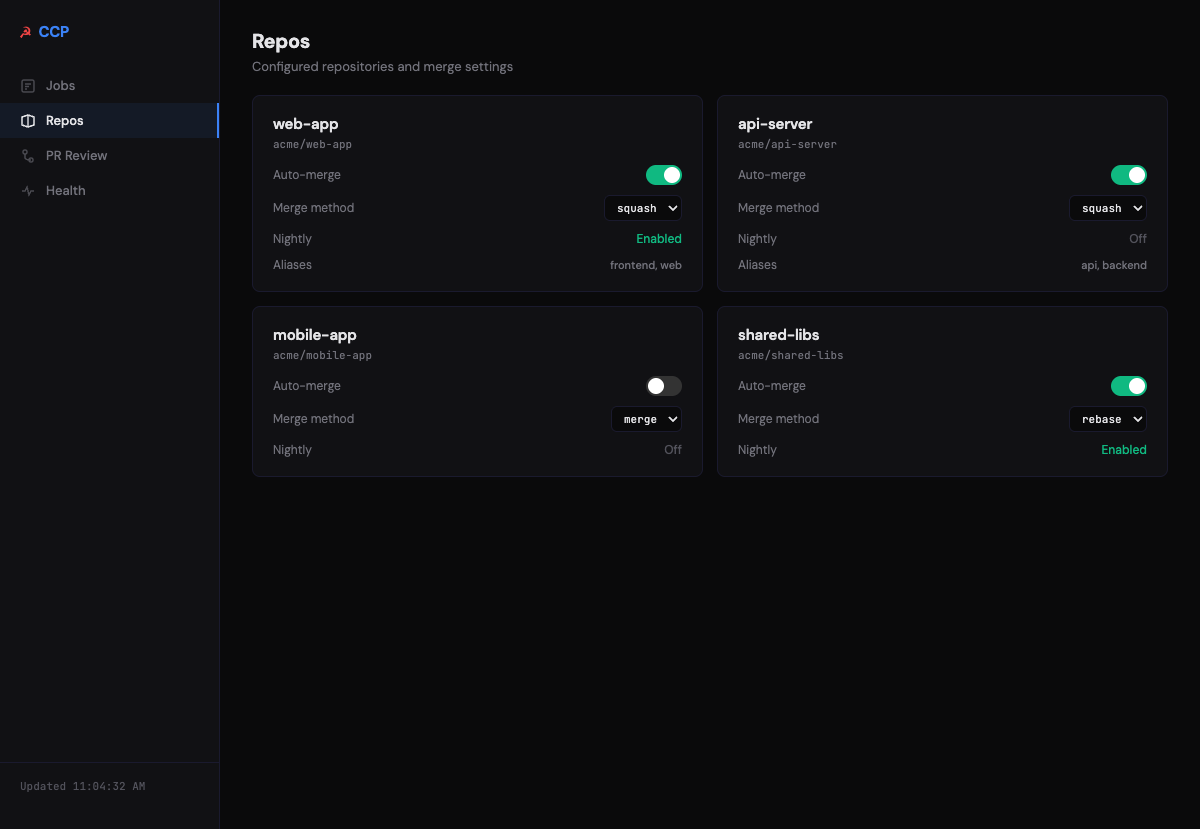Viewport: 1200px width, 829px height.
Task: Click the acme/shared-libs repository path
Action: click(x=790, y=356)
